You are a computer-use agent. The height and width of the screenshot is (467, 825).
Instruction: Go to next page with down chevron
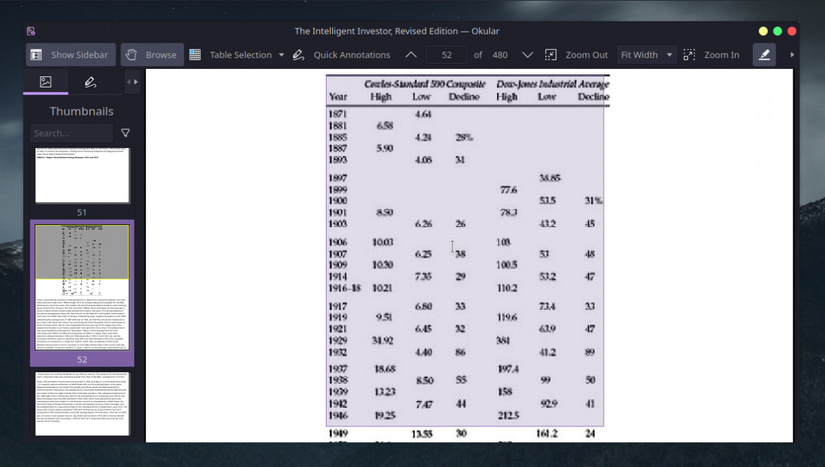click(x=527, y=55)
